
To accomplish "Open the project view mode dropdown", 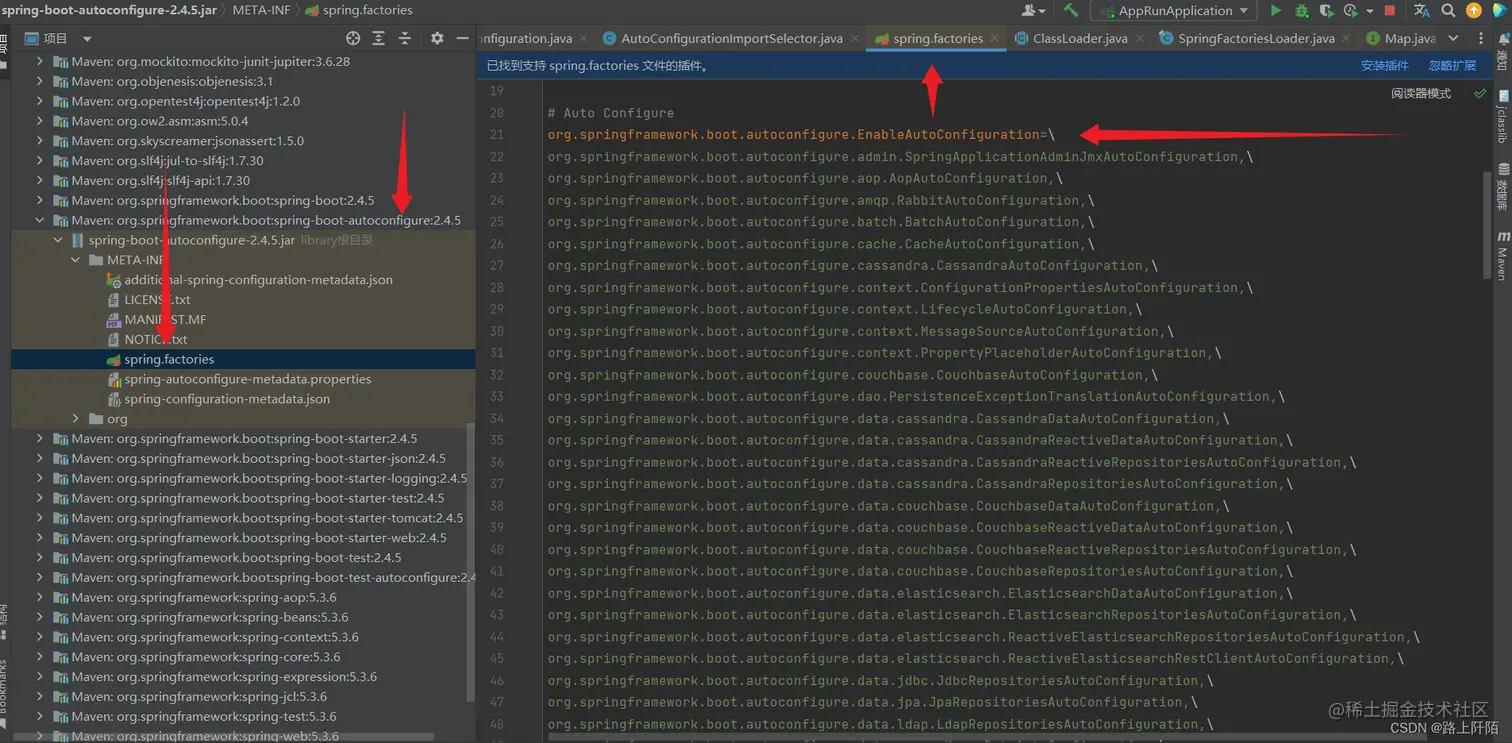I will [87, 38].
